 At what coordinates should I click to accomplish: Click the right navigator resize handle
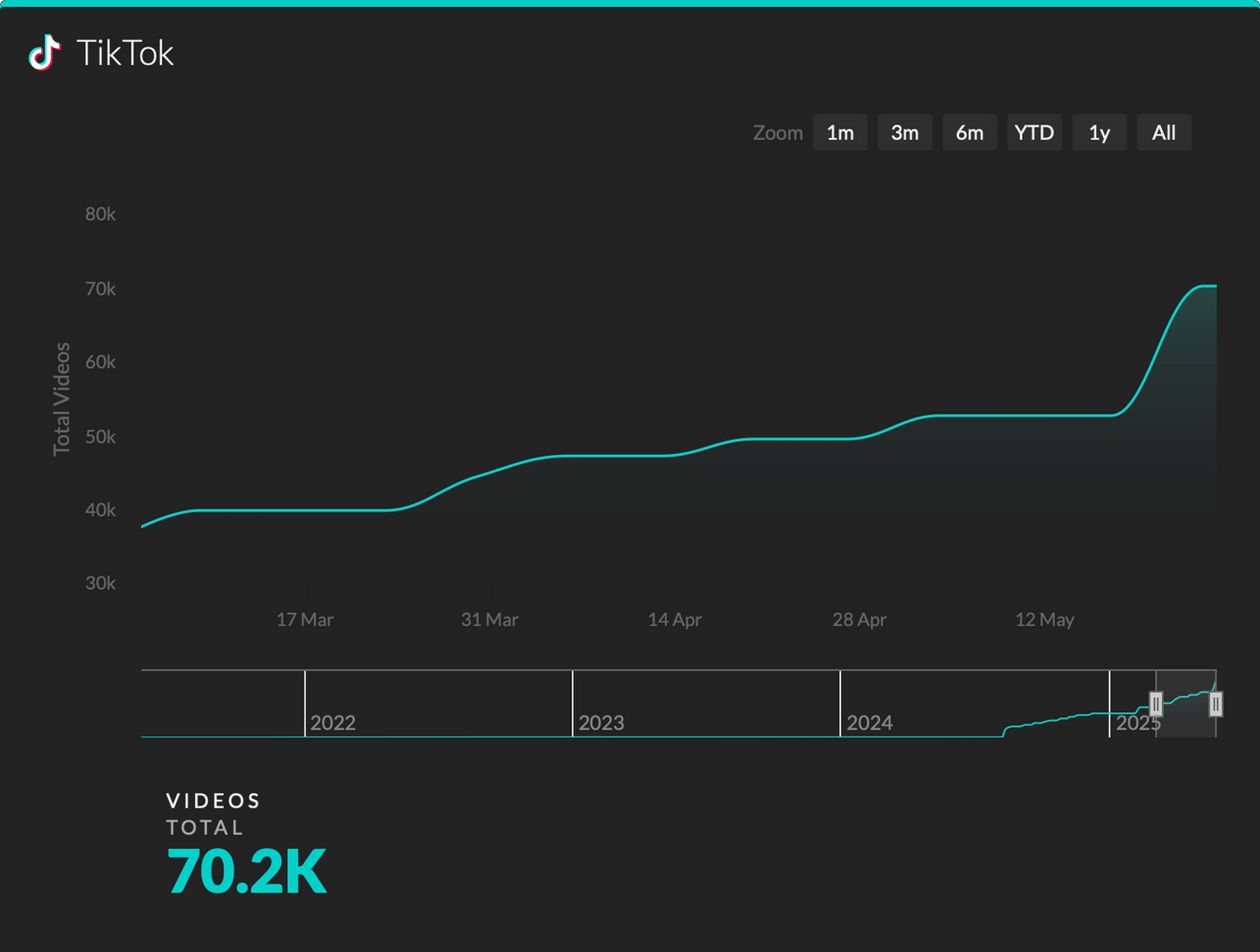[1216, 703]
